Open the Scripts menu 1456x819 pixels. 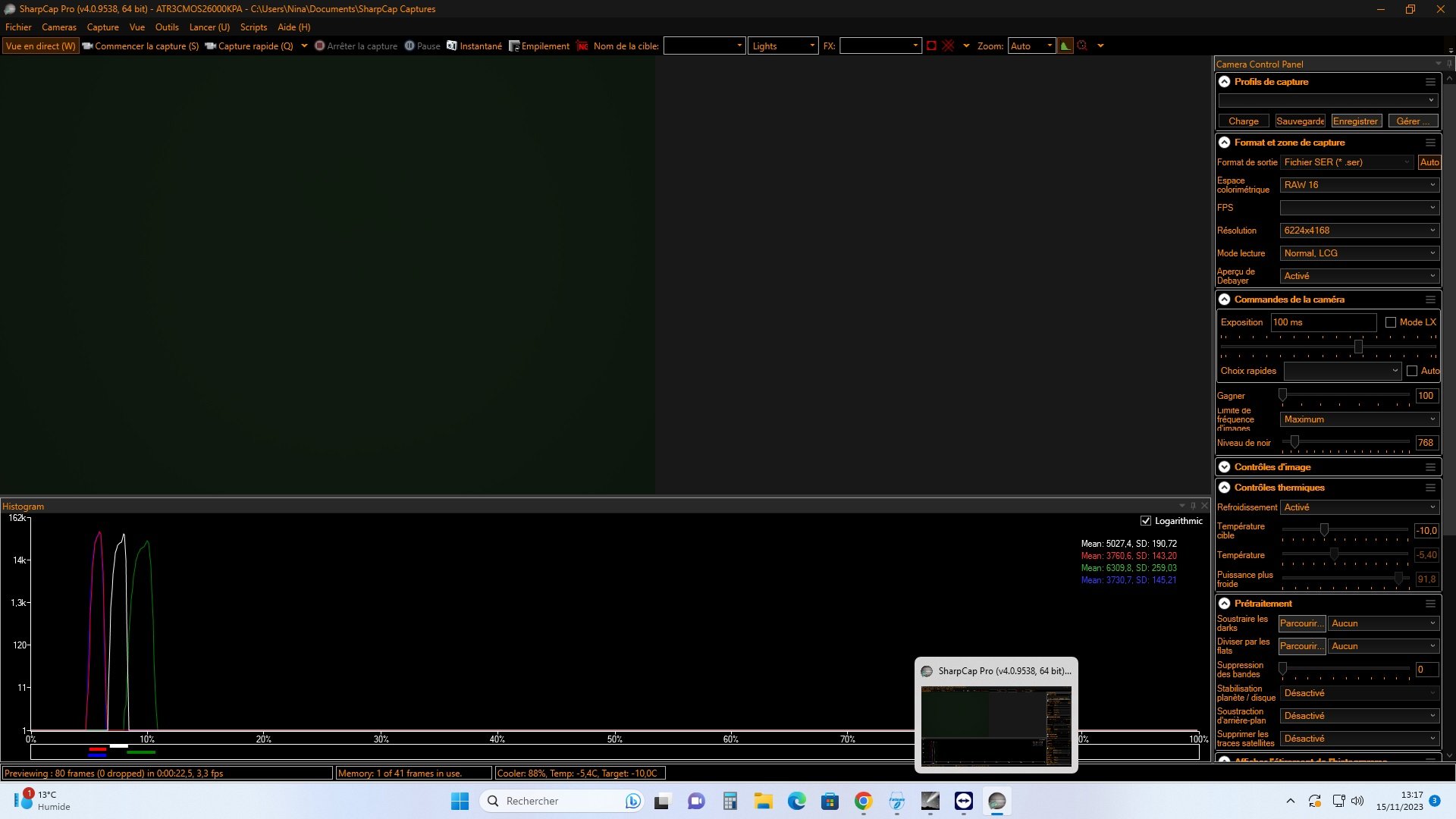pos(253,27)
